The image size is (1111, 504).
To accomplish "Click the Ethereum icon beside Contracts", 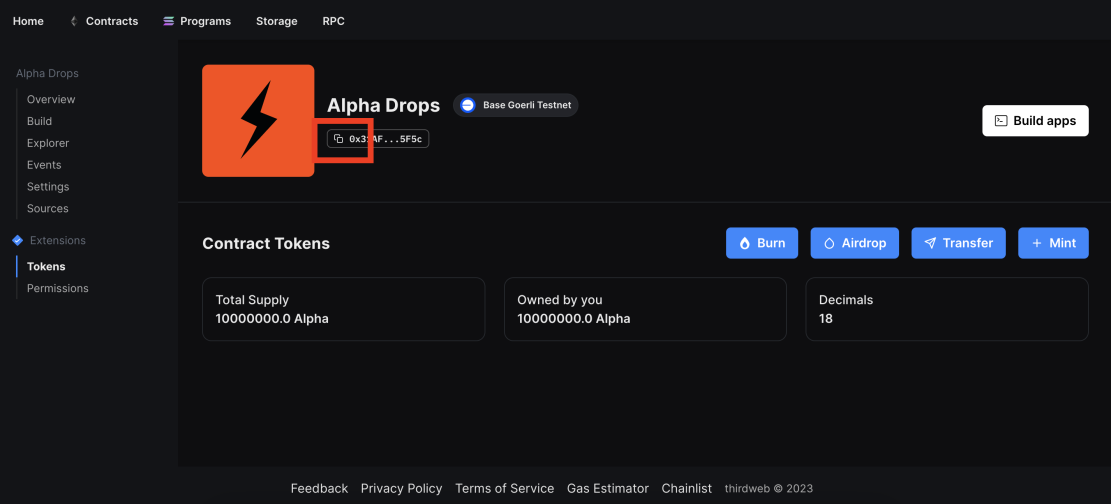I will pos(73,21).
